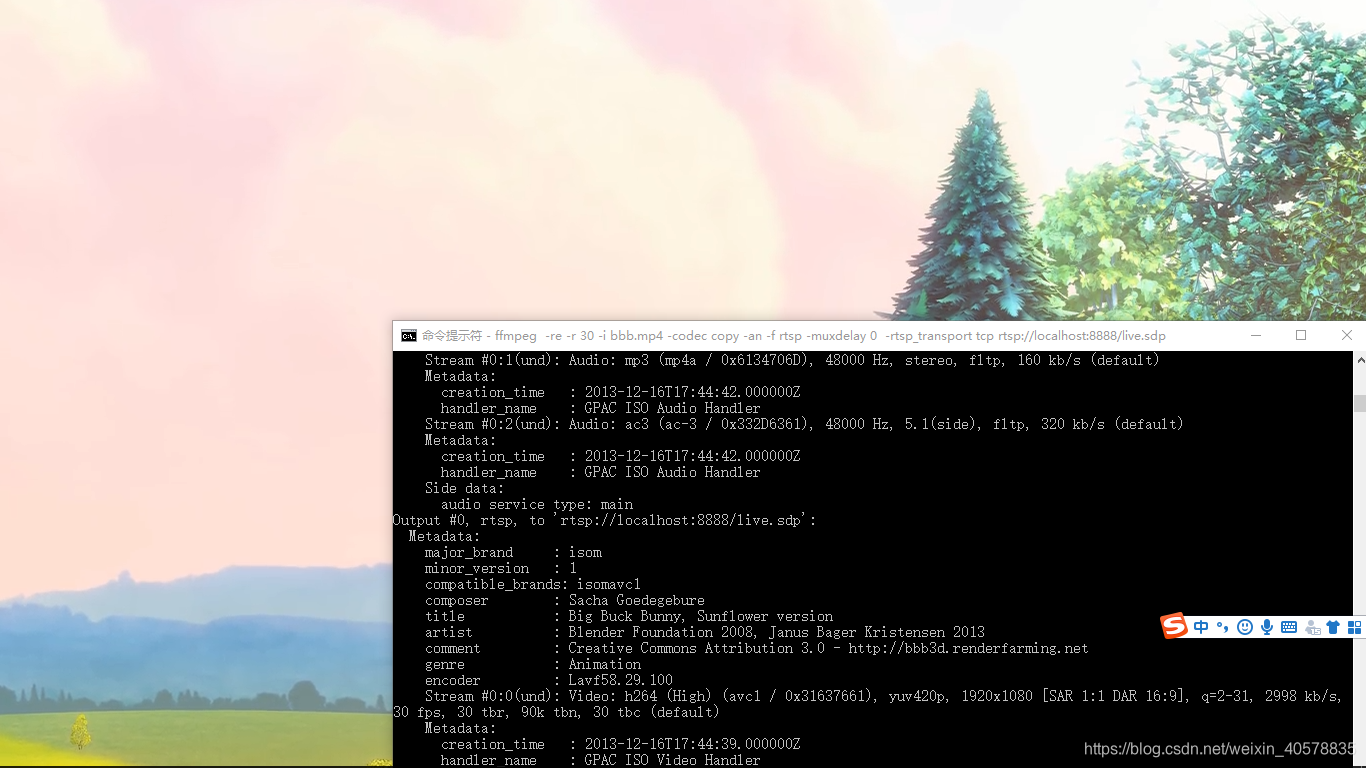Sign in via the Sogou account icon
Screen dimensions: 1366x768
[1311, 626]
